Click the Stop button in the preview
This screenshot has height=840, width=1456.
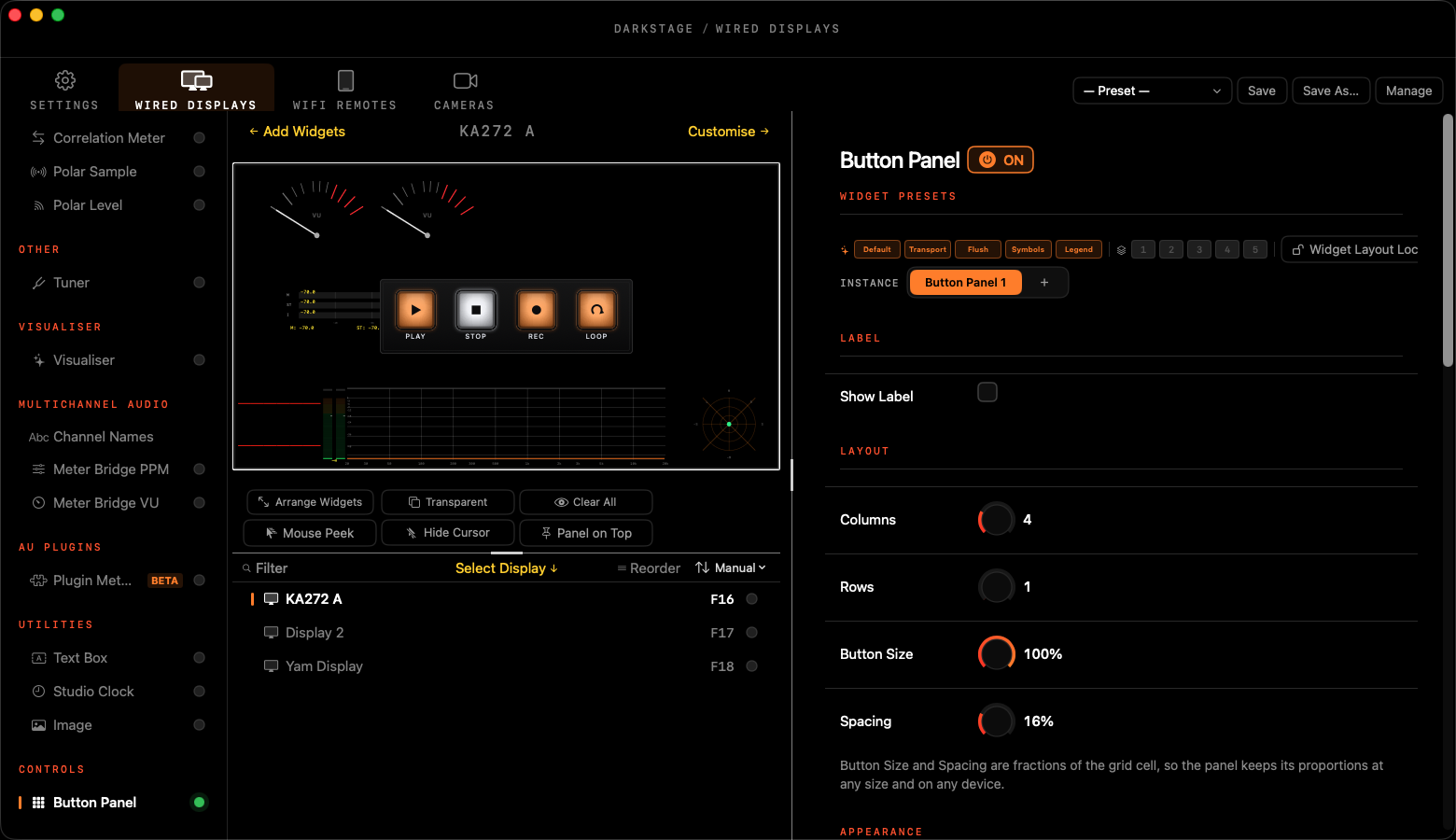coord(476,310)
